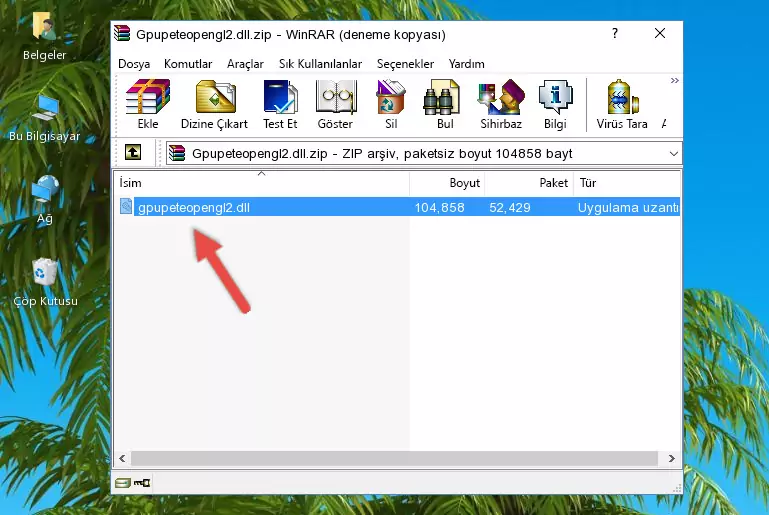Click gpupeteopengl2.dll file icon

tap(126, 206)
